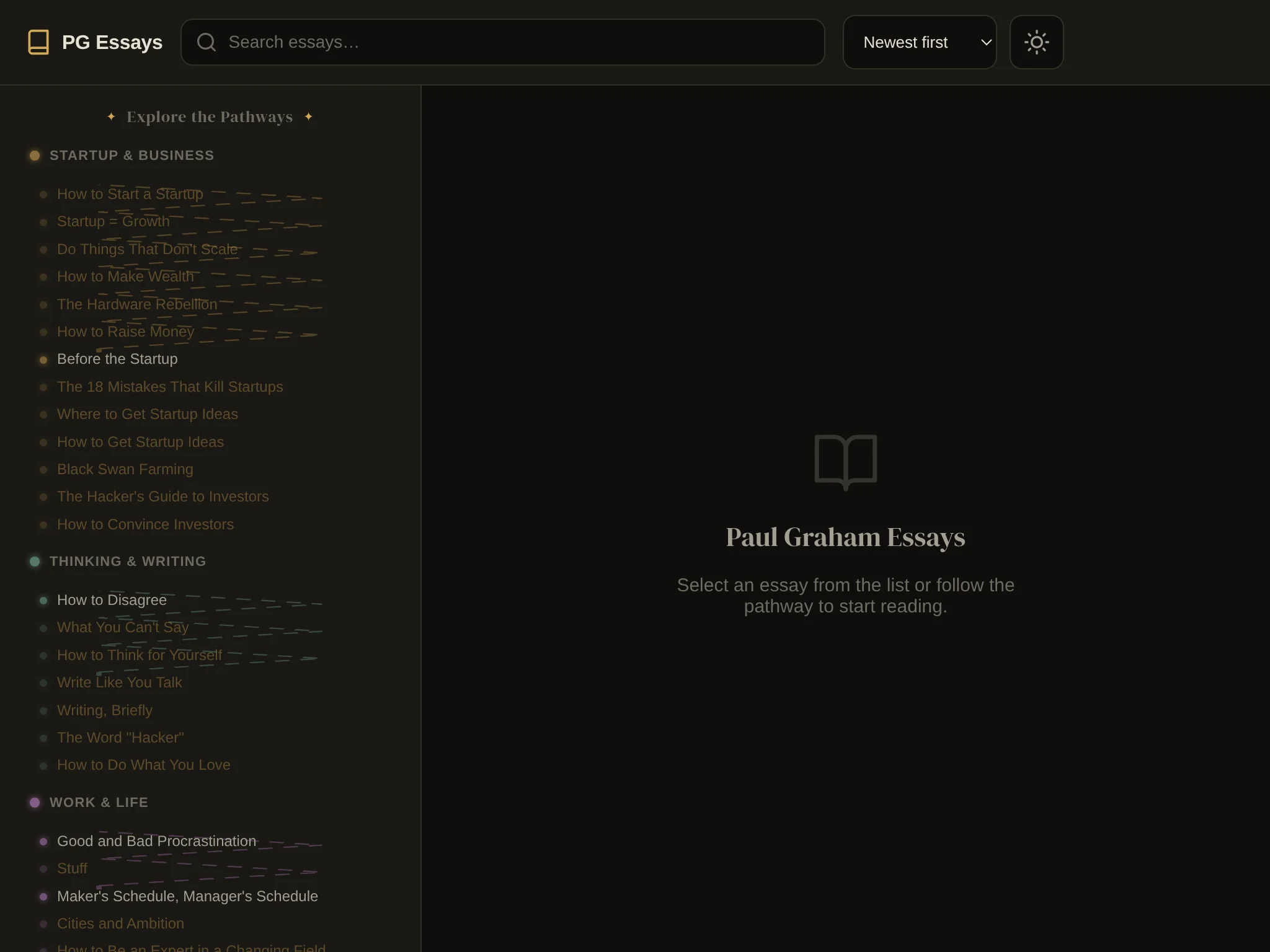Select How to Disagree essay

pyautogui.click(x=112, y=600)
